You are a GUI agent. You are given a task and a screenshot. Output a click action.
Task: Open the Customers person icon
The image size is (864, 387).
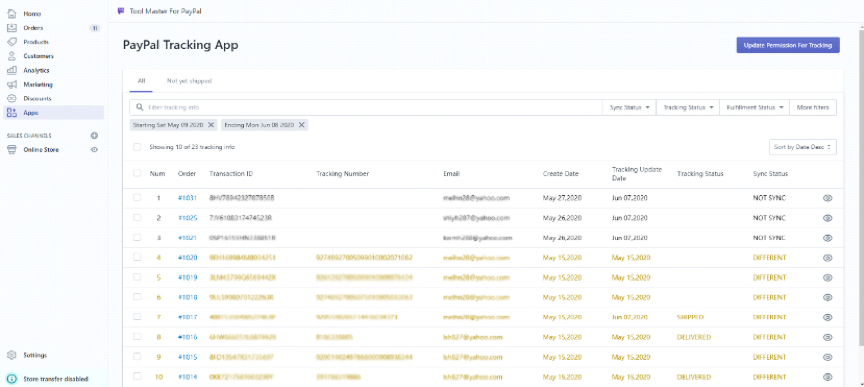tap(12, 56)
